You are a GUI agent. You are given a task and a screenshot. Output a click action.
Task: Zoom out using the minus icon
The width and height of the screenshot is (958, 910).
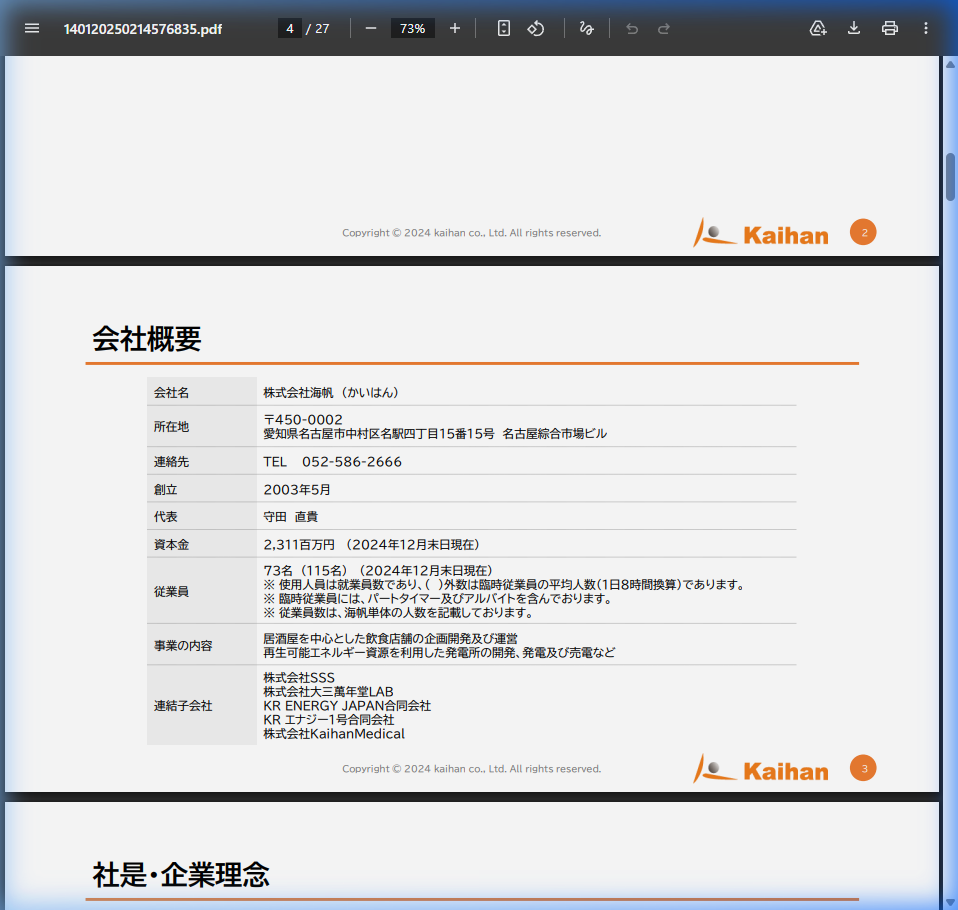point(371,28)
